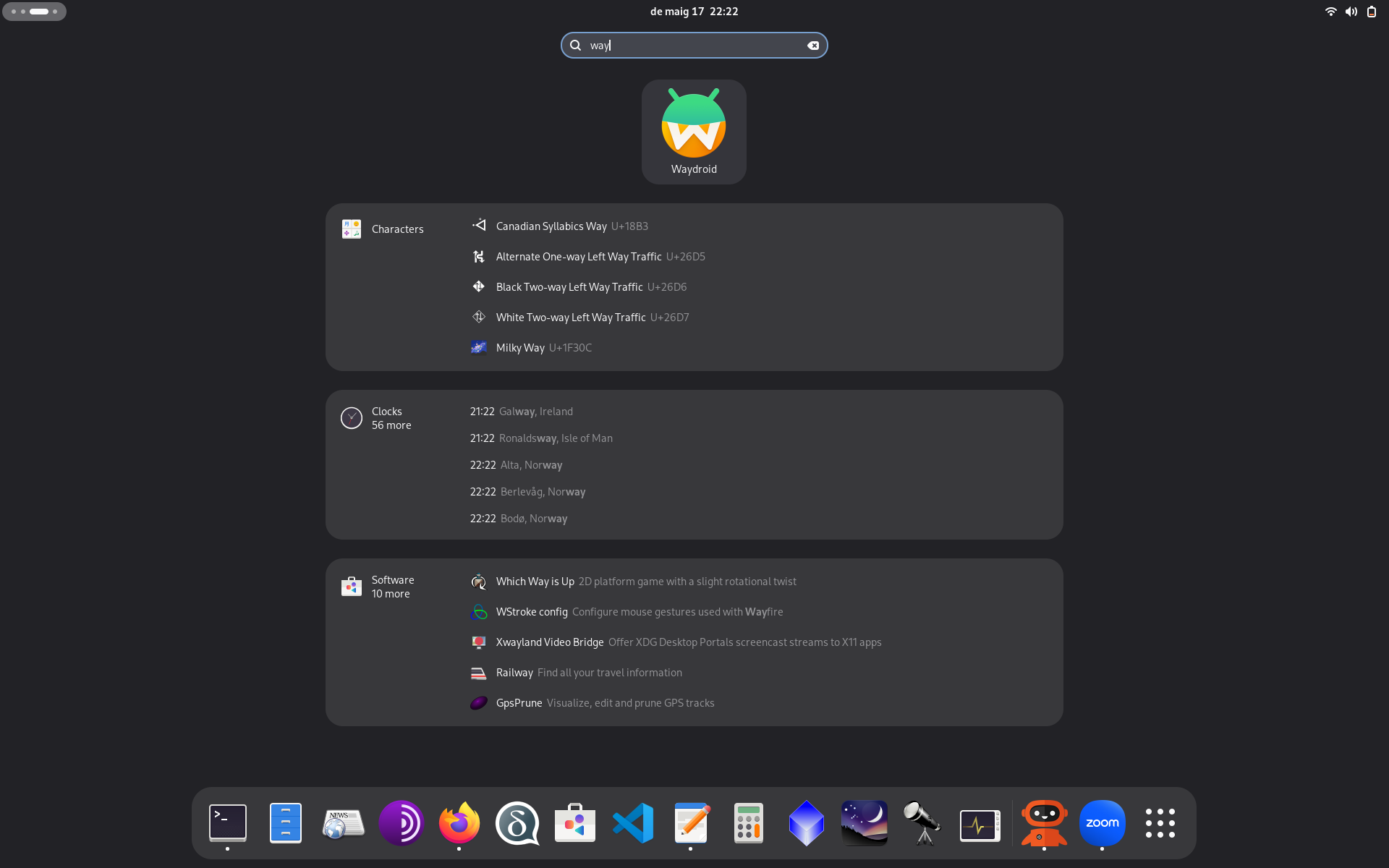The image size is (1389, 868).
Task: Open Wi-Fi status in system tray
Action: (x=1330, y=12)
